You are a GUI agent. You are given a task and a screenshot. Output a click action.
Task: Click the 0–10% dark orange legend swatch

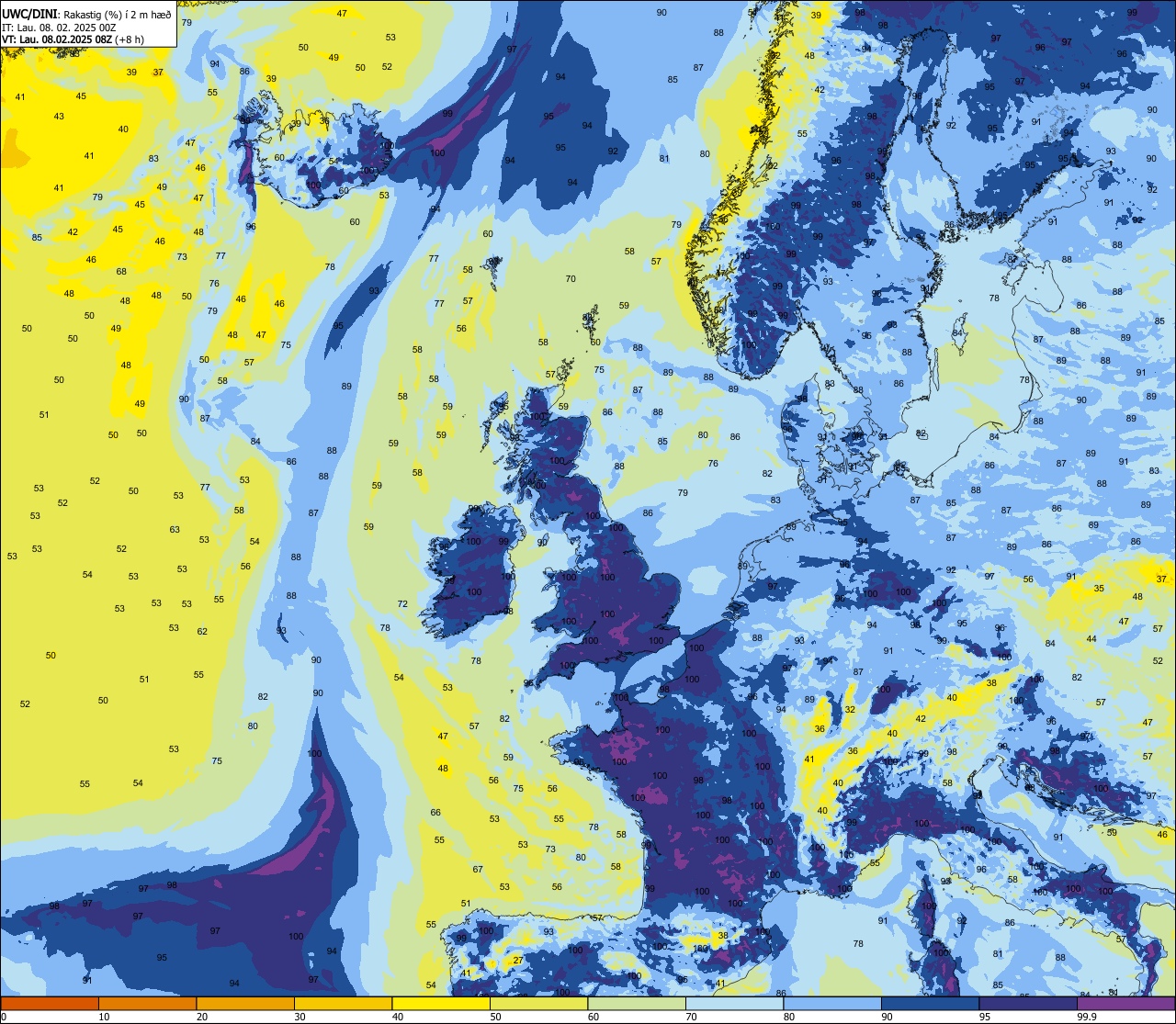point(50,1003)
